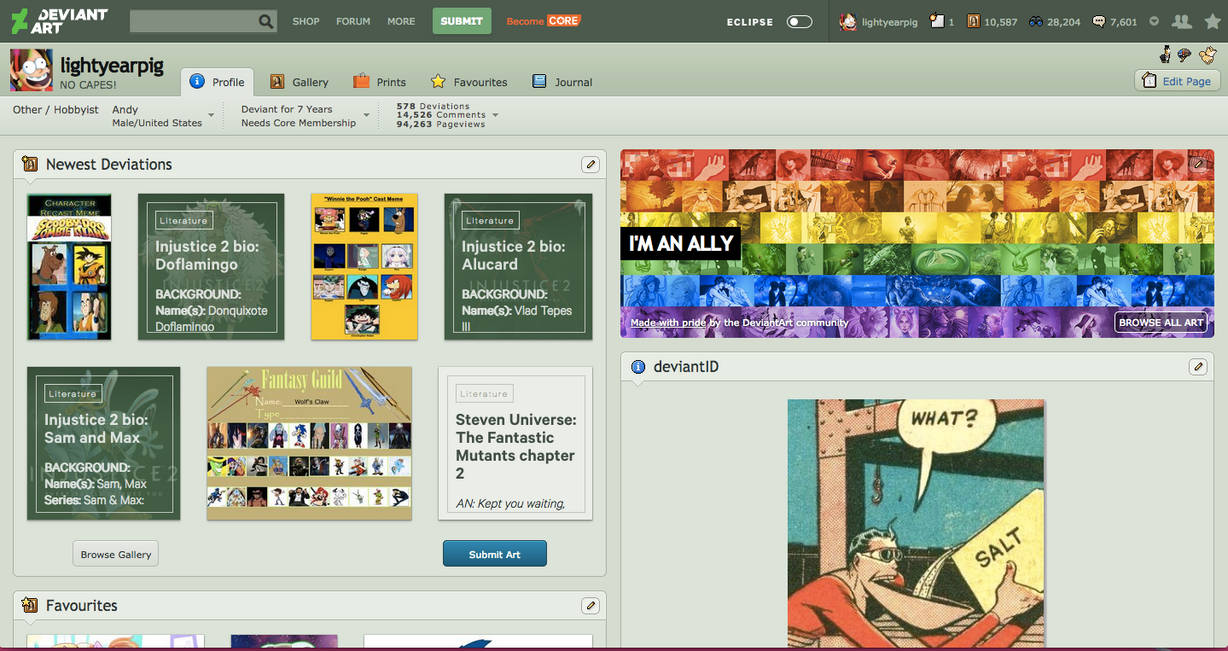The height and width of the screenshot is (651, 1228).
Task: Click Browse Gallery button
Action: [x=116, y=554]
